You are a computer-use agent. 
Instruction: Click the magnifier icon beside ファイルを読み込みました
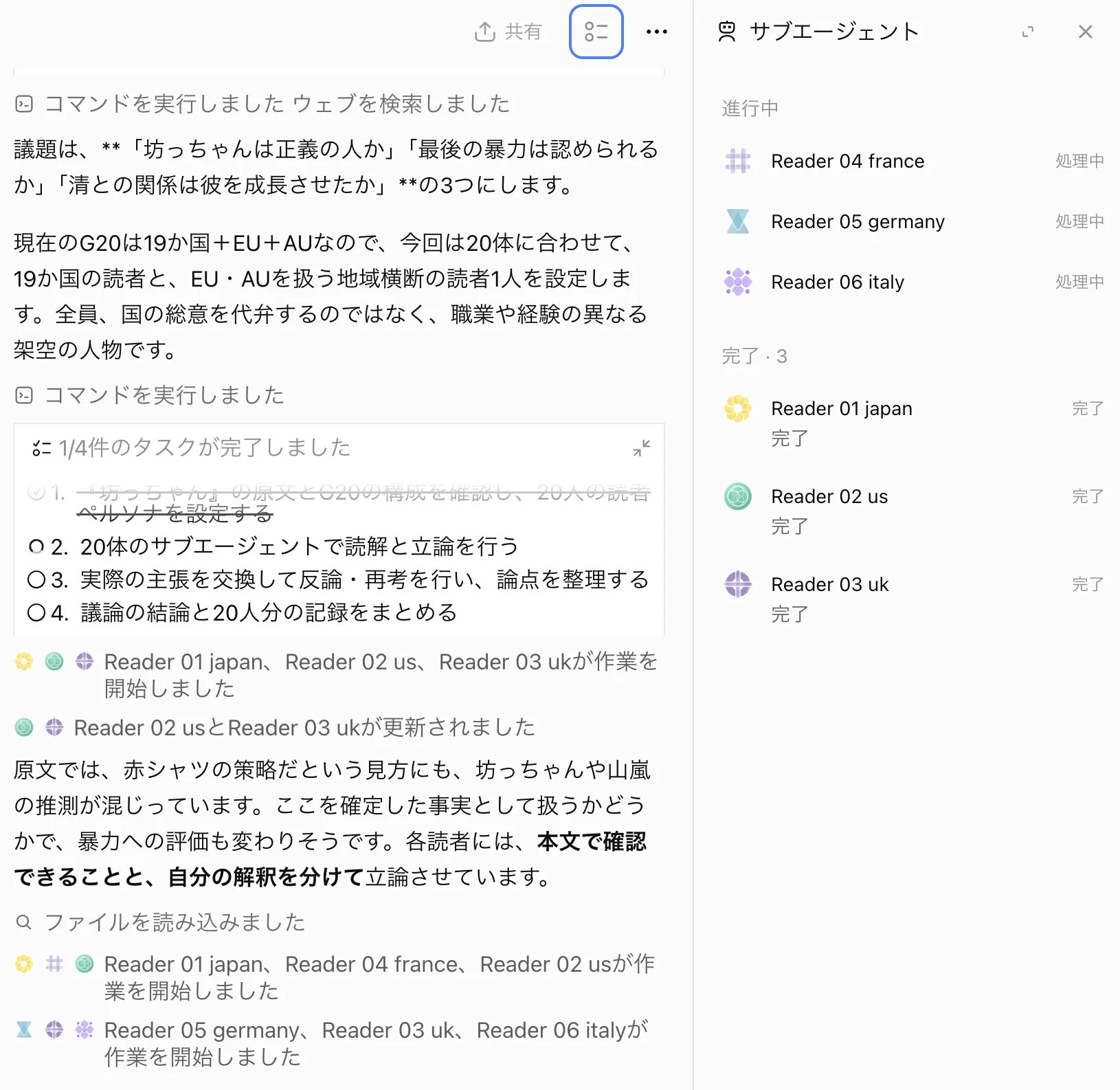tap(24, 922)
